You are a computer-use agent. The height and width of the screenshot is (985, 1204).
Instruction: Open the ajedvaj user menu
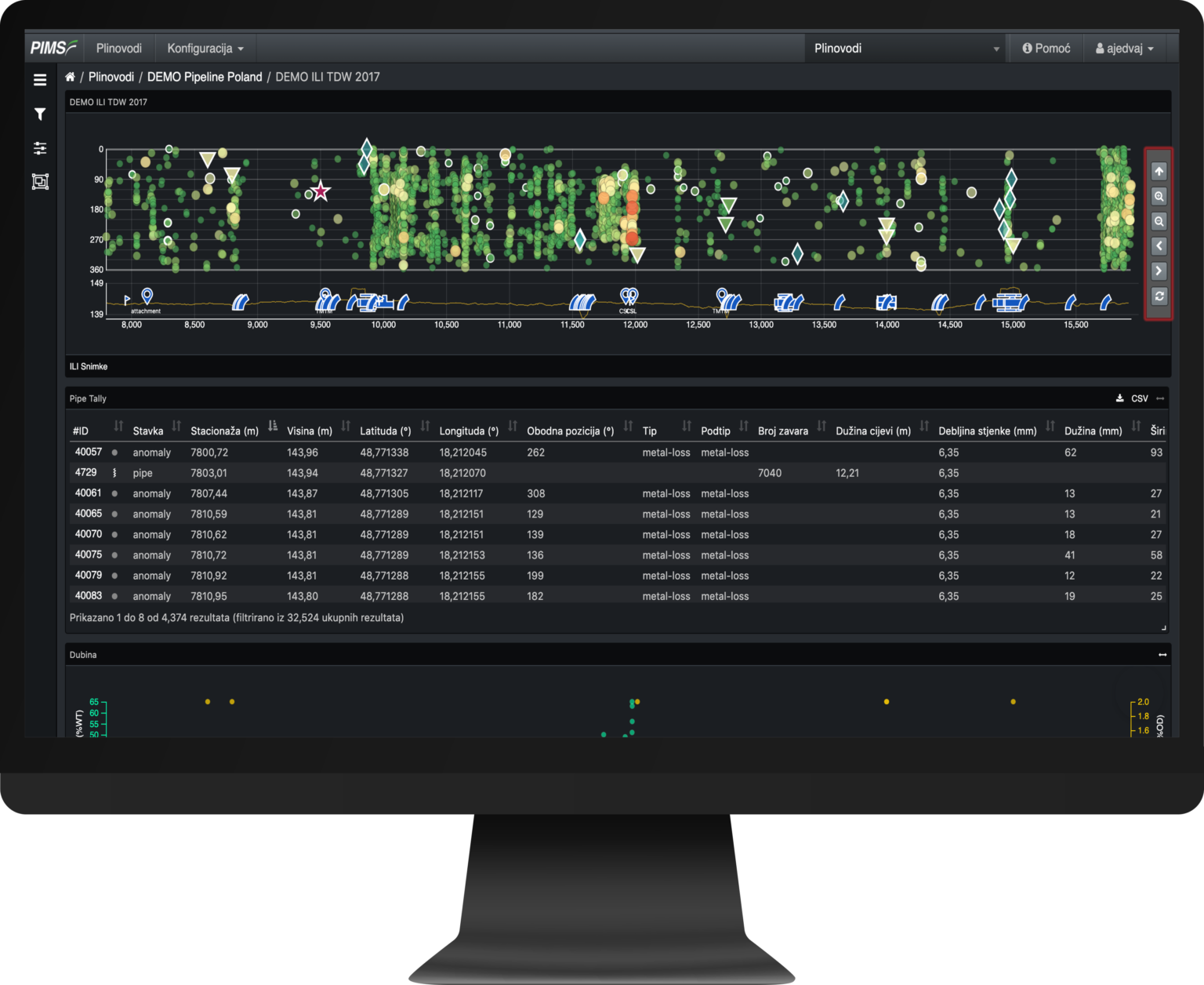coord(1126,48)
